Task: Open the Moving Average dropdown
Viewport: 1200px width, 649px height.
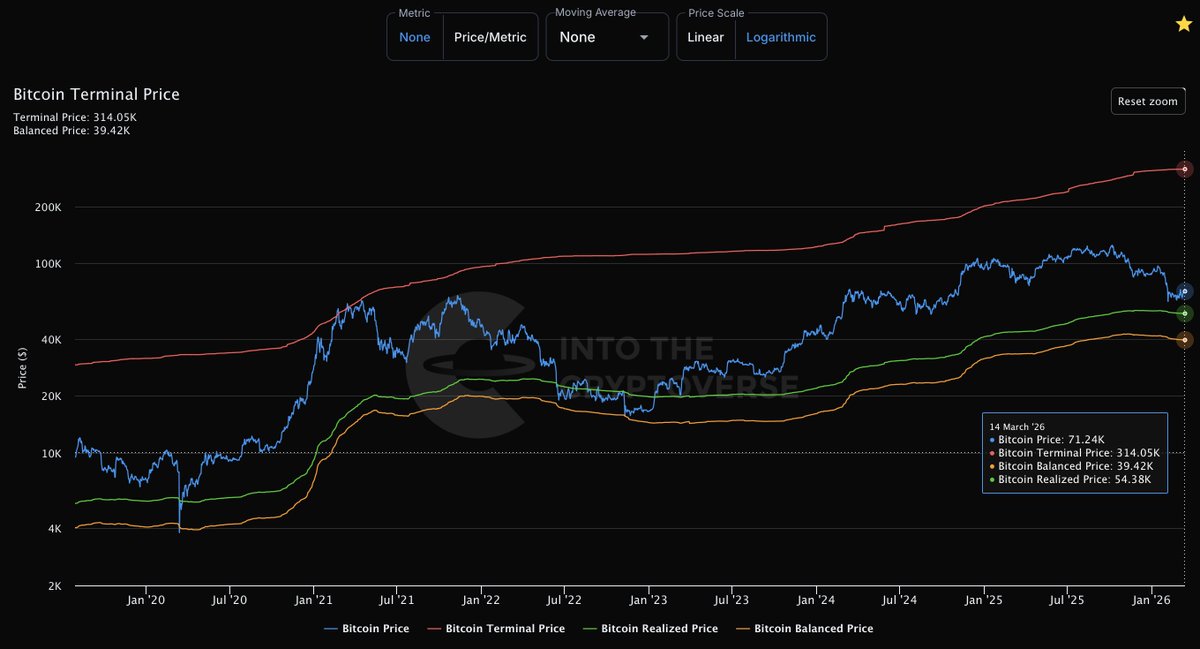Action: (605, 37)
